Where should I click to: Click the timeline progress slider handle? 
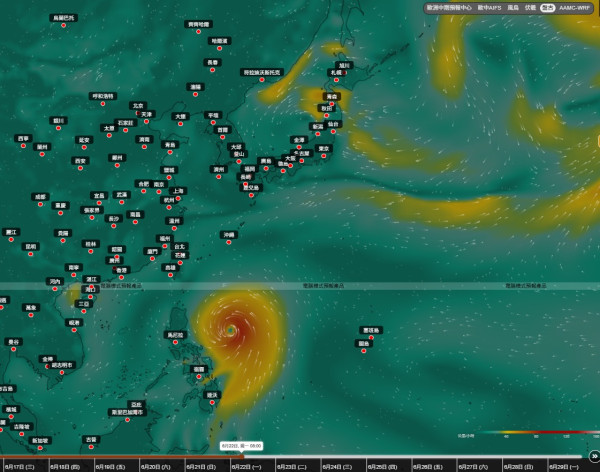pos(242,456)
